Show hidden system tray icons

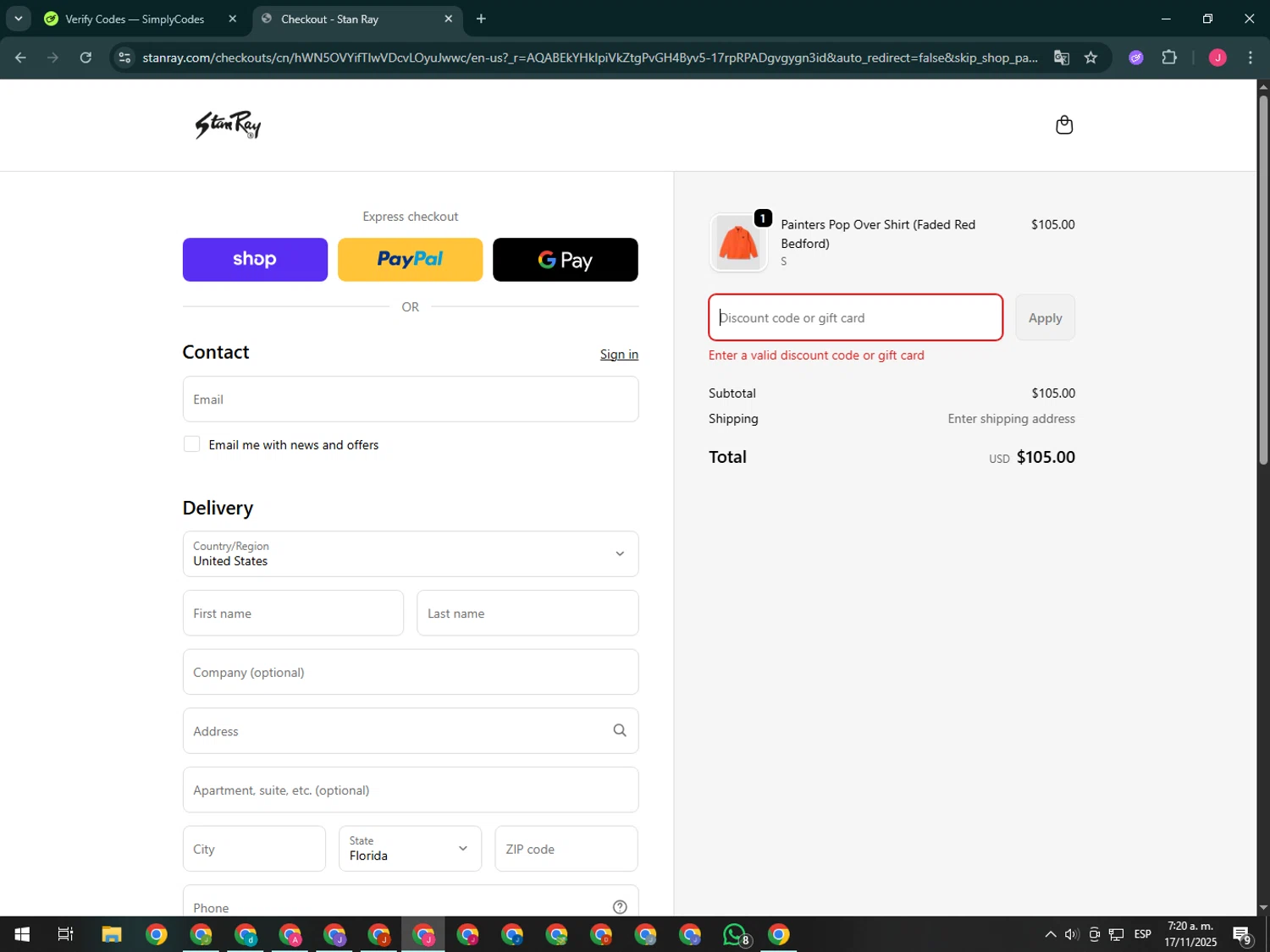(x=1050, y=934)
